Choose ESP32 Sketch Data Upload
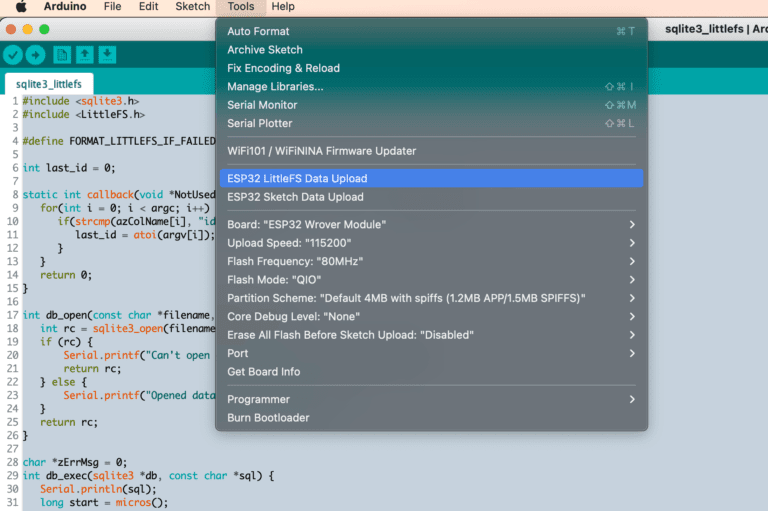 click(295, 197)
